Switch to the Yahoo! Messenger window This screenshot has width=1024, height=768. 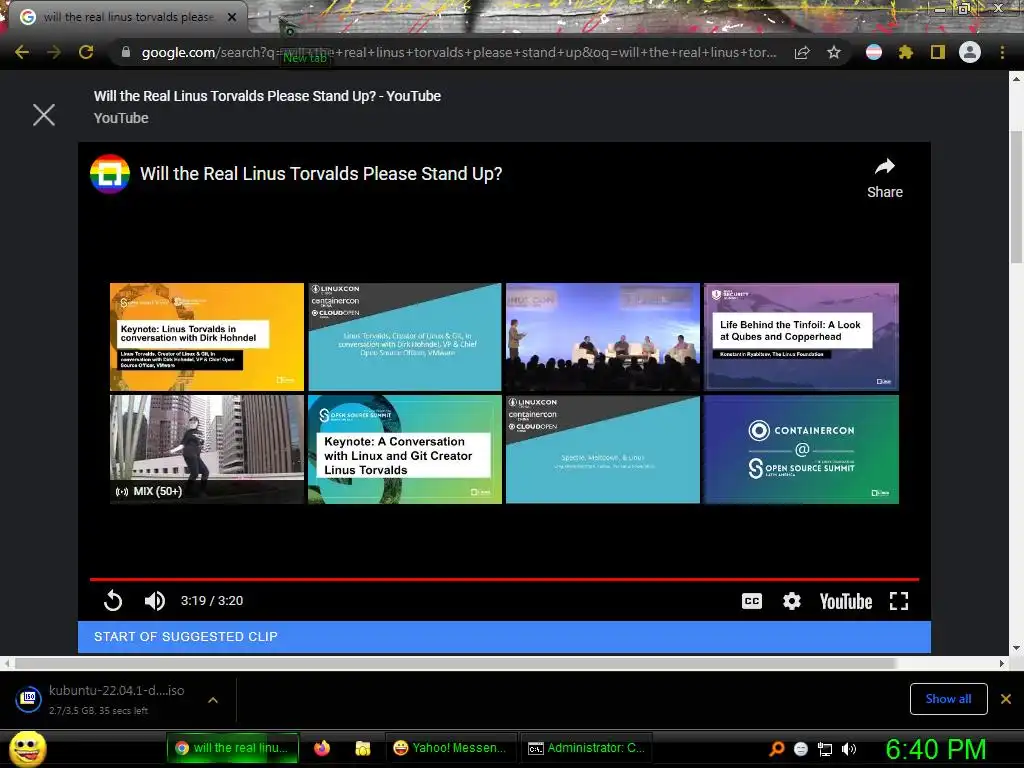[x=451, y=748]
